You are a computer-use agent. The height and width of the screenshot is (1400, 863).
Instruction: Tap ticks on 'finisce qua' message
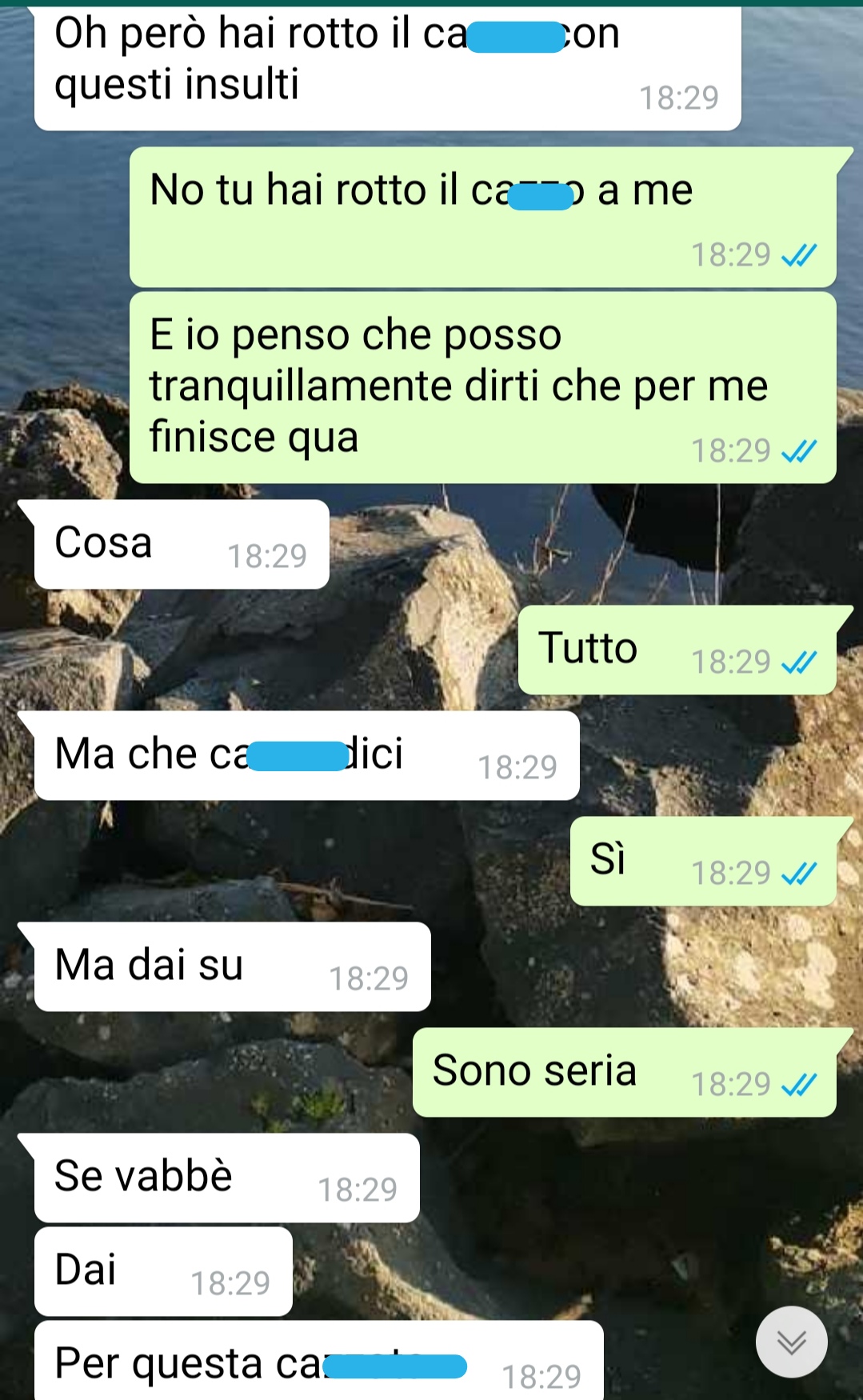pos(798,451)
